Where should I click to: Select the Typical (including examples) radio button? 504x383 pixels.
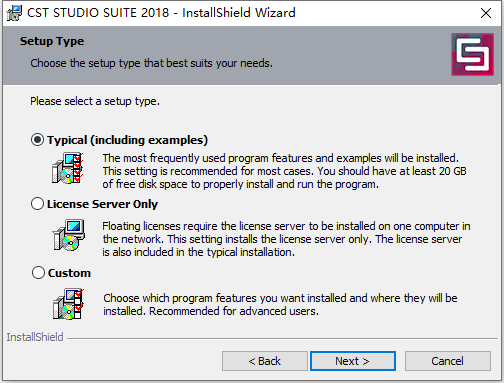(x=37, y=140)
